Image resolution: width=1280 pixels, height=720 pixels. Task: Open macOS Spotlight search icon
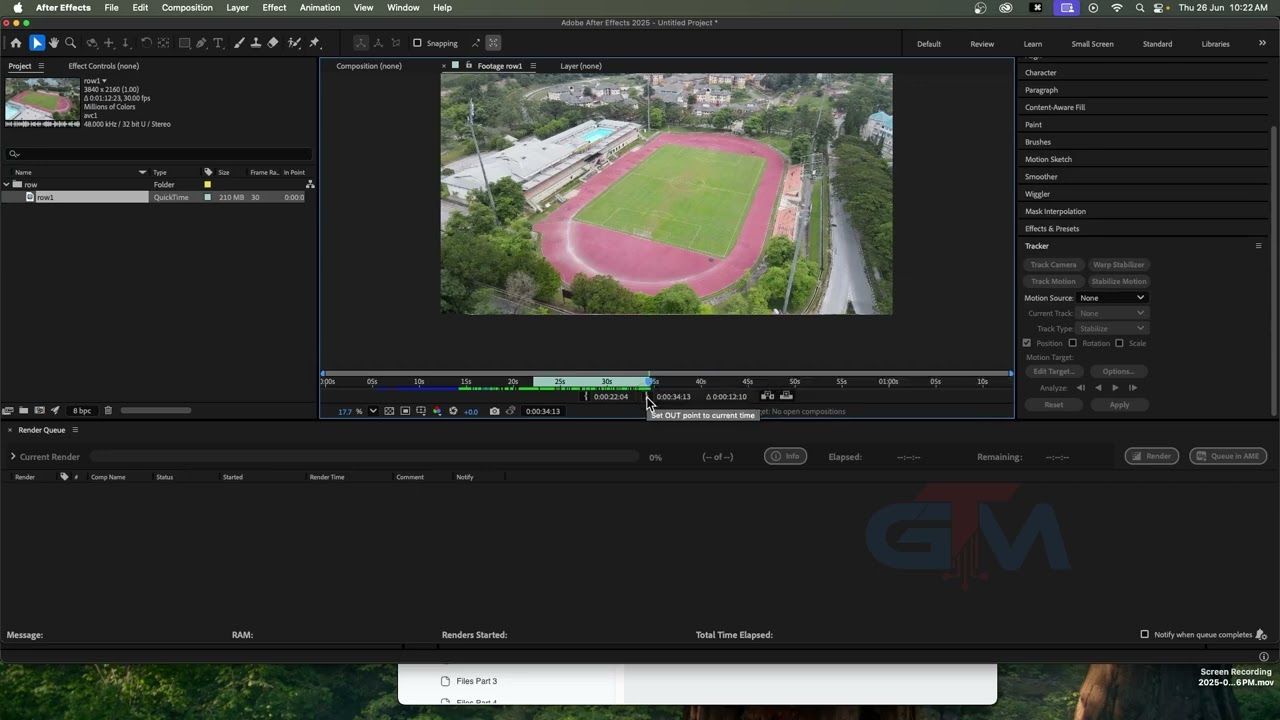click(x=1140, y=7)
